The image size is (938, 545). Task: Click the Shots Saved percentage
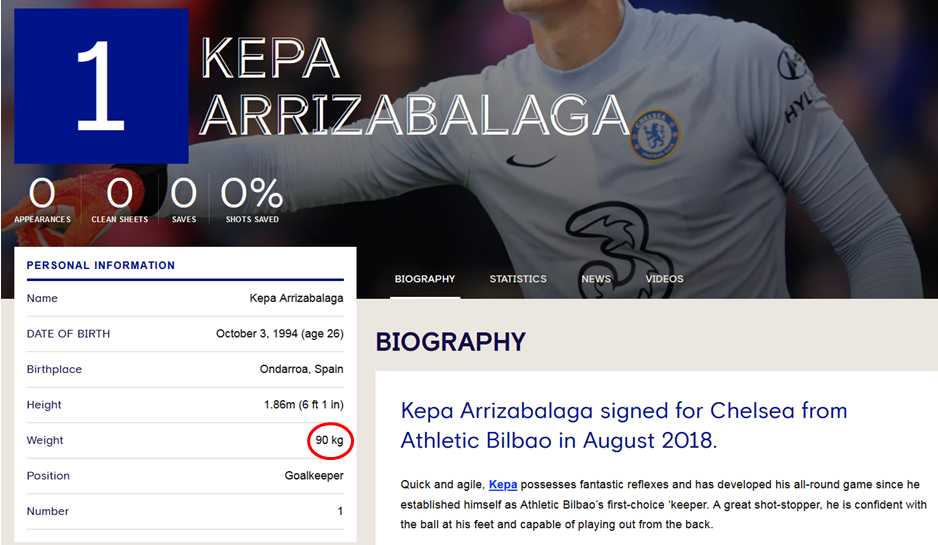252,200
